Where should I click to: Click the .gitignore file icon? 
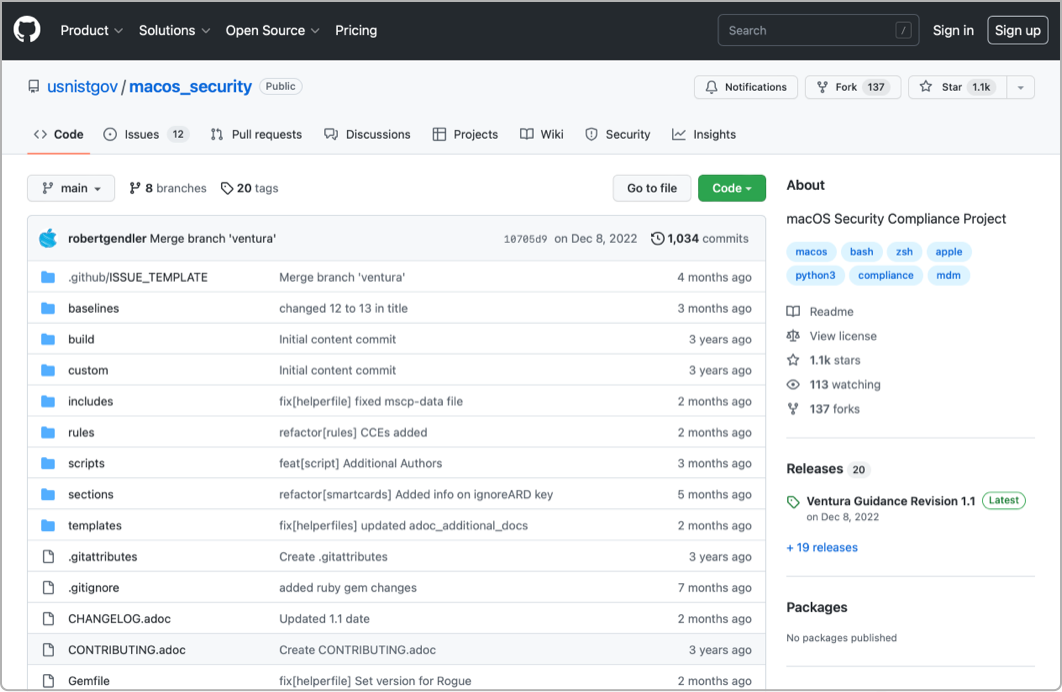pyautogui.click(x=48, y=587)
